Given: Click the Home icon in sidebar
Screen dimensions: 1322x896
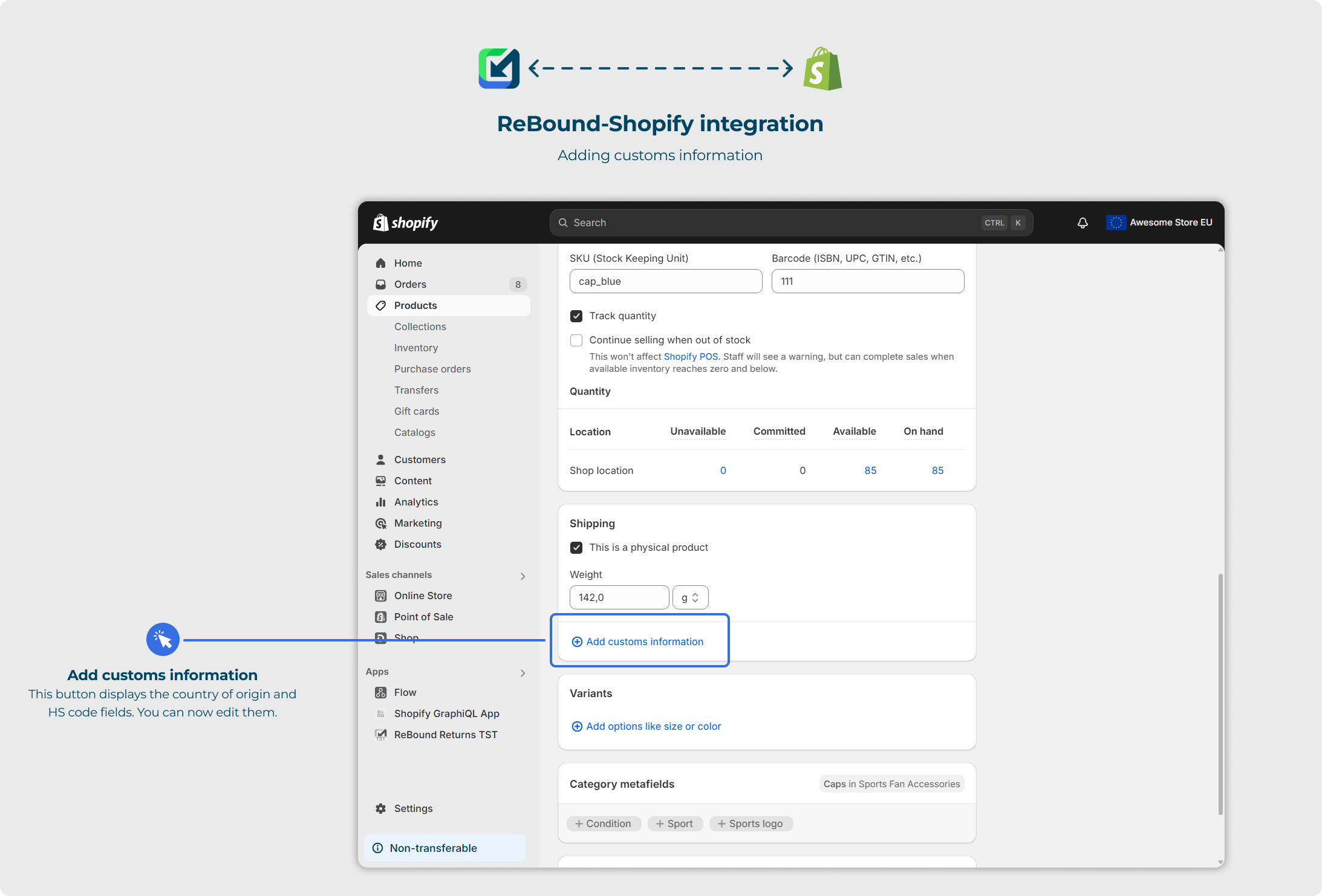Looking at the screenshot, I should pos(380,263).
